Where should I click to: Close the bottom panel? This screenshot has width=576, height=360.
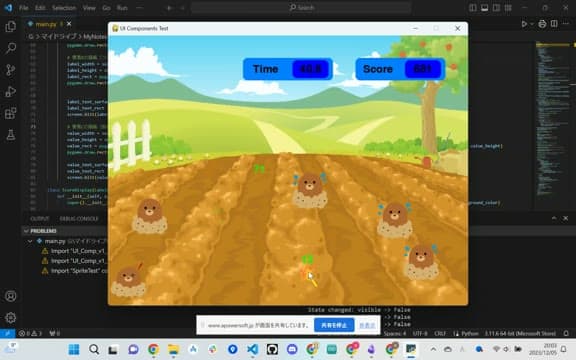tap(566, 218)
